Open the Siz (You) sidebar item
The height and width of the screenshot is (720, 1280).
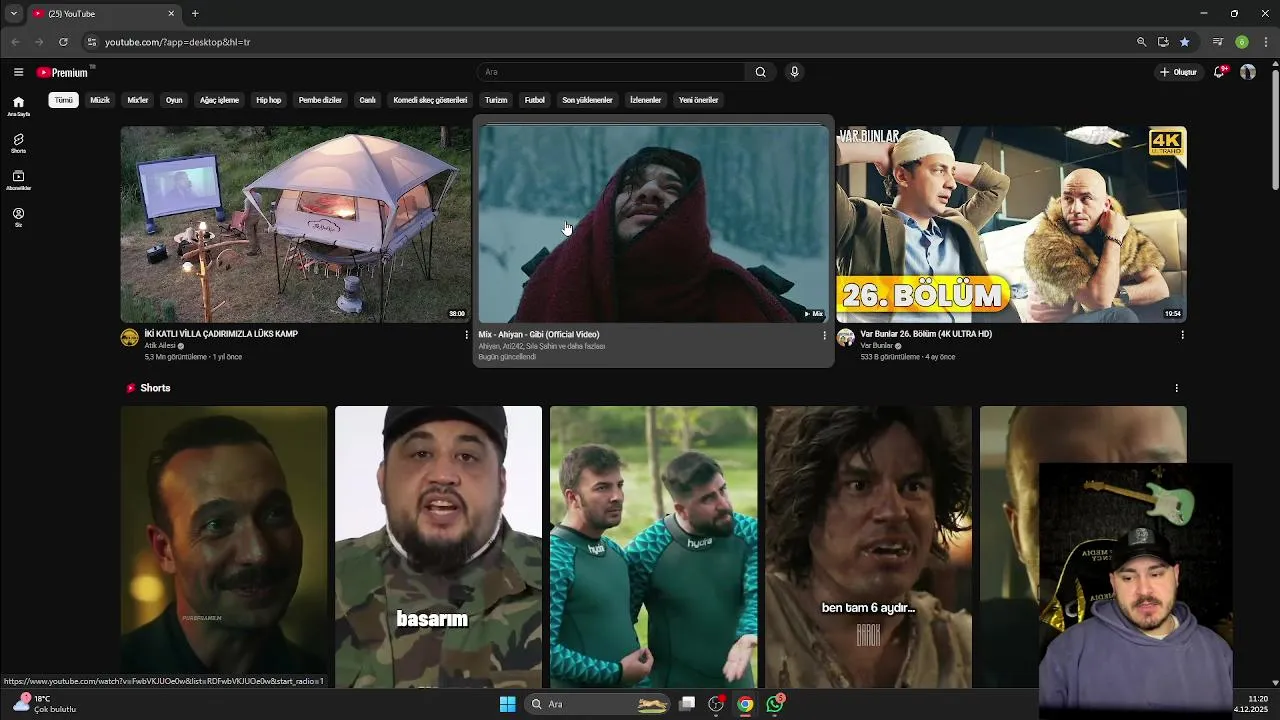18,217
